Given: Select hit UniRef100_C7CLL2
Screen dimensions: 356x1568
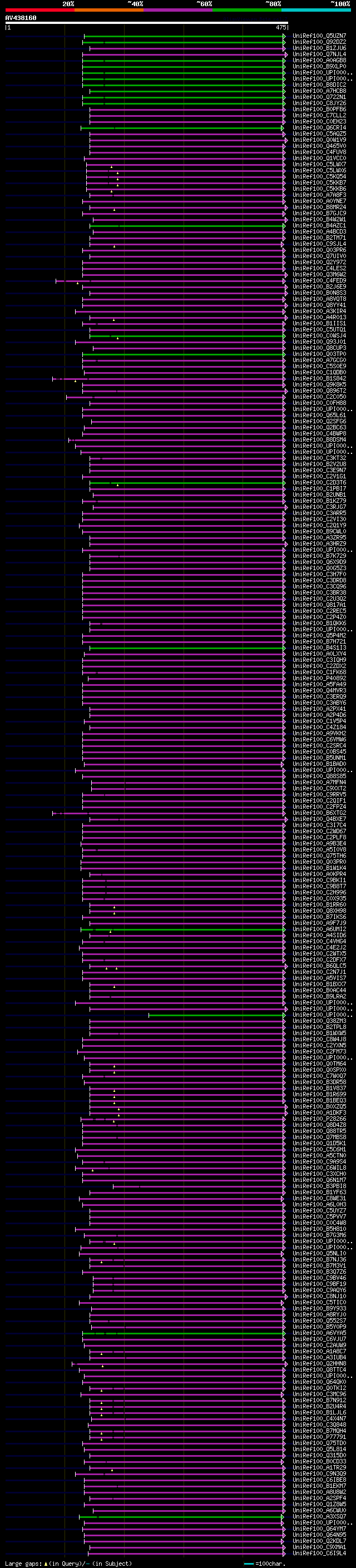Looking at the screenshot, I should coord(319,116).
